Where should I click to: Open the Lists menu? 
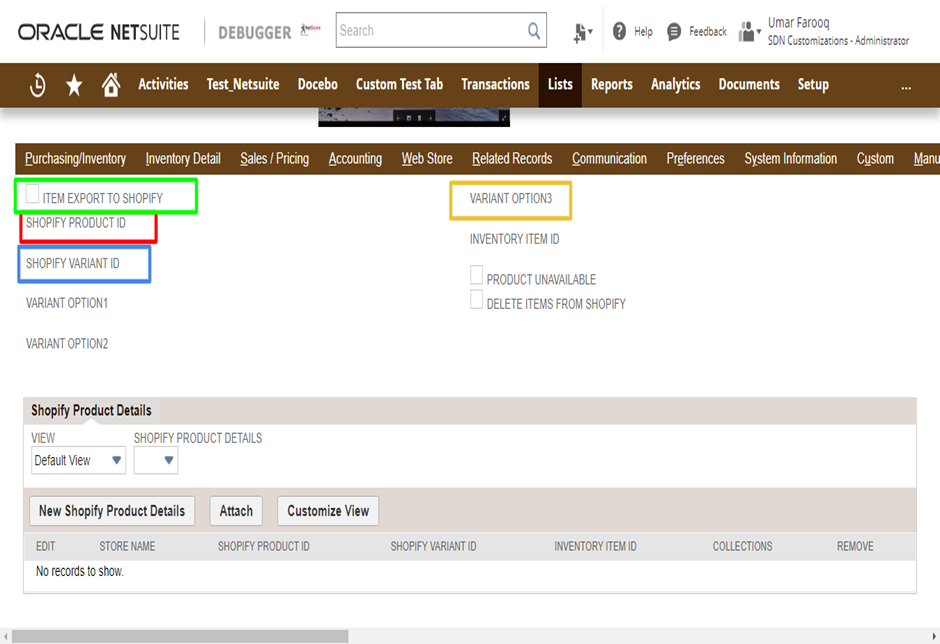point(560,85)
